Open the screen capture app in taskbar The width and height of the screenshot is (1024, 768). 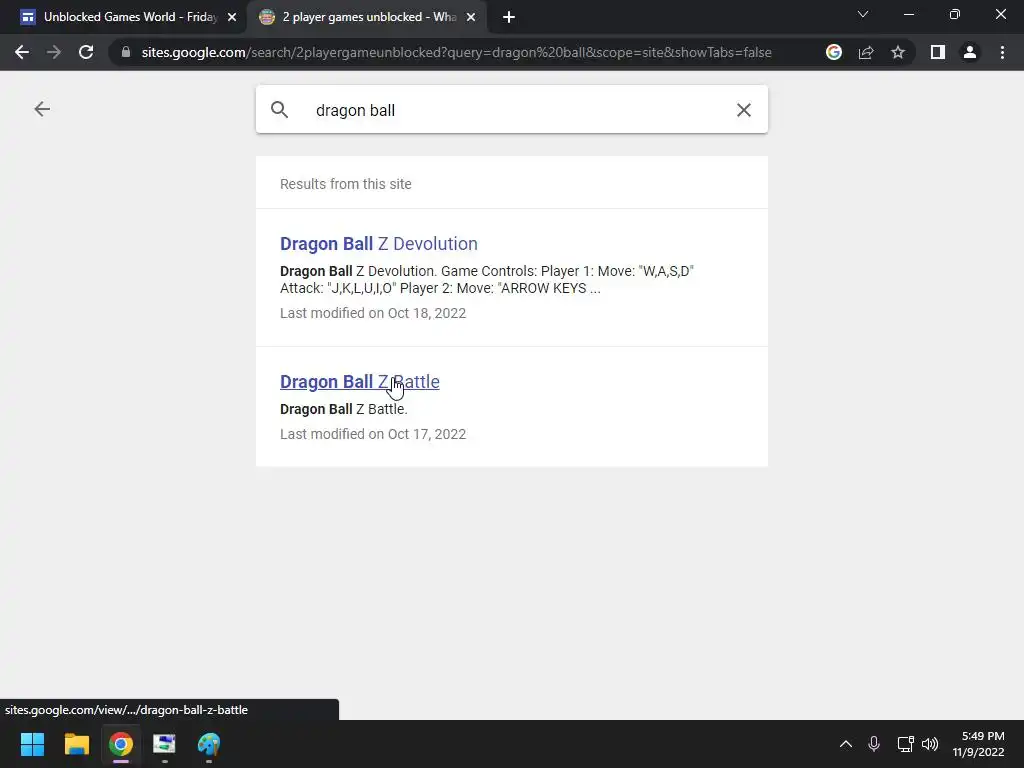165,744
